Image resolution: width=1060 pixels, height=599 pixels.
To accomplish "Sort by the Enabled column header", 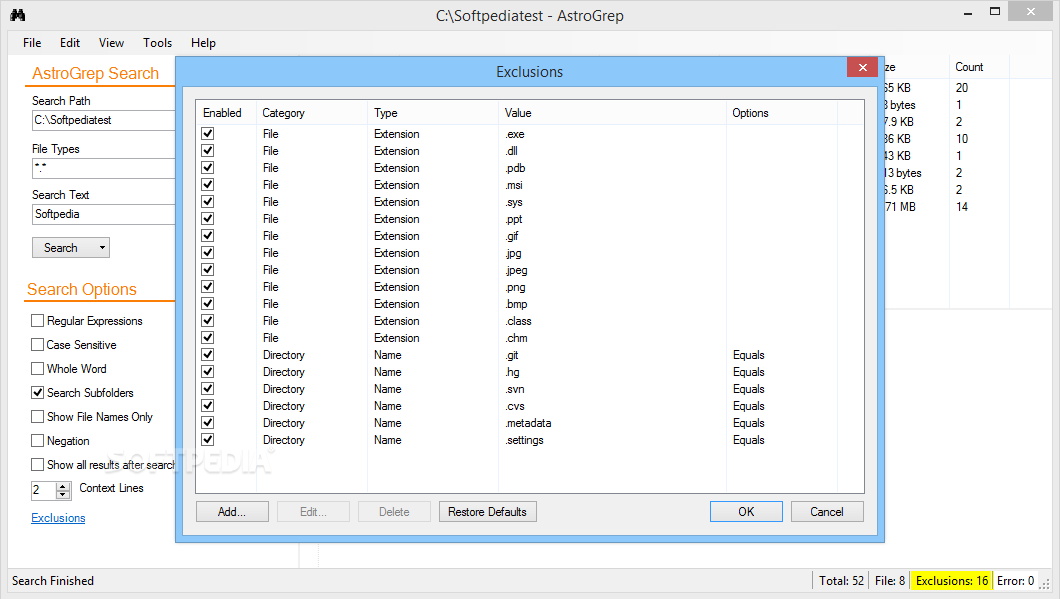I will tap(222, 113).
